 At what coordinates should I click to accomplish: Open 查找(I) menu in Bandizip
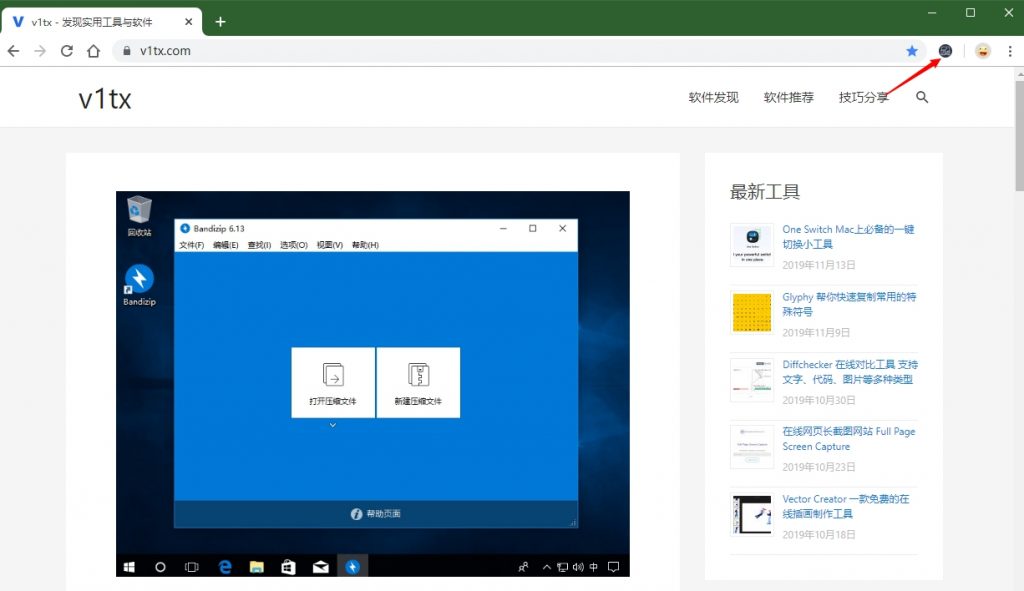pos(259,245)
